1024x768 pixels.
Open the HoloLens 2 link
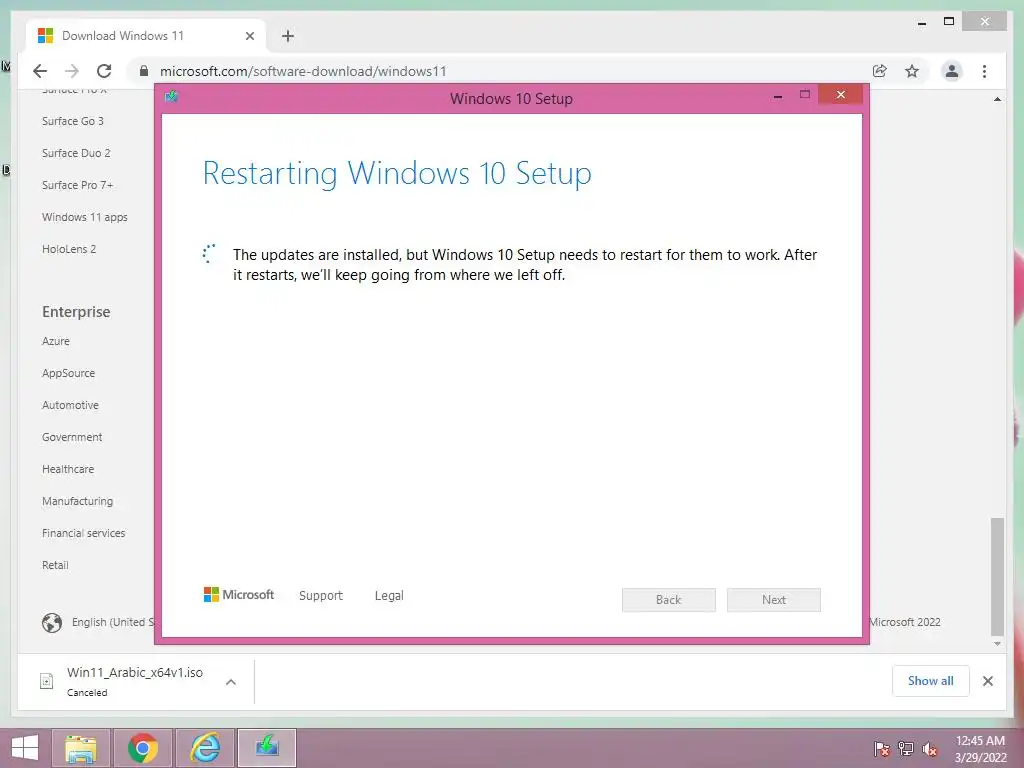69,249
